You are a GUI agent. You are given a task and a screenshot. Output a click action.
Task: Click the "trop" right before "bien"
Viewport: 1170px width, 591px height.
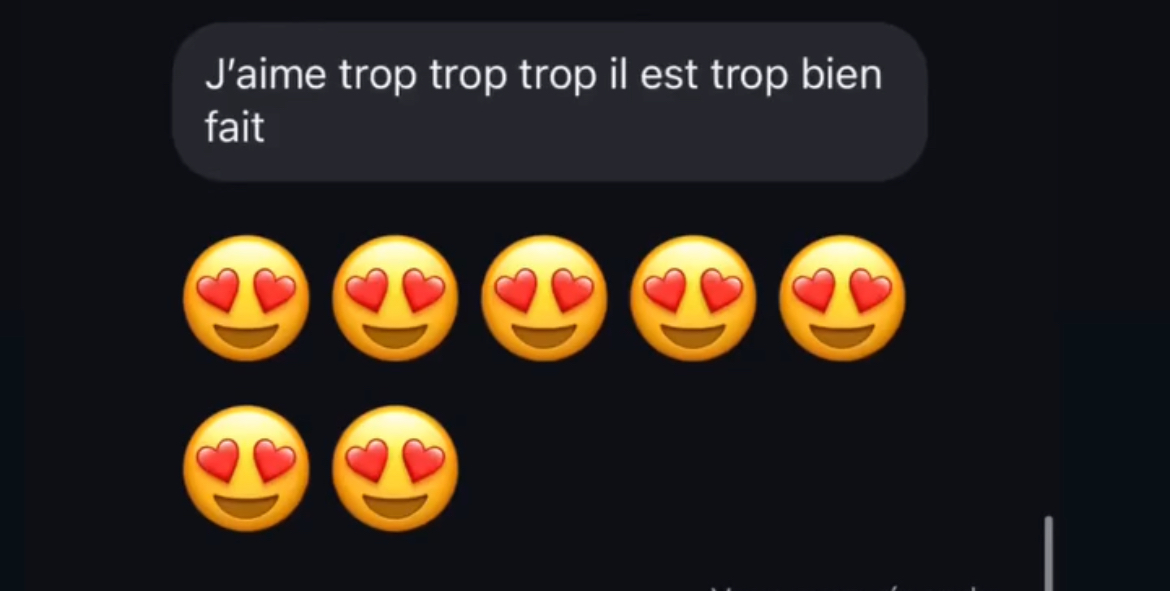click(749, 78)
